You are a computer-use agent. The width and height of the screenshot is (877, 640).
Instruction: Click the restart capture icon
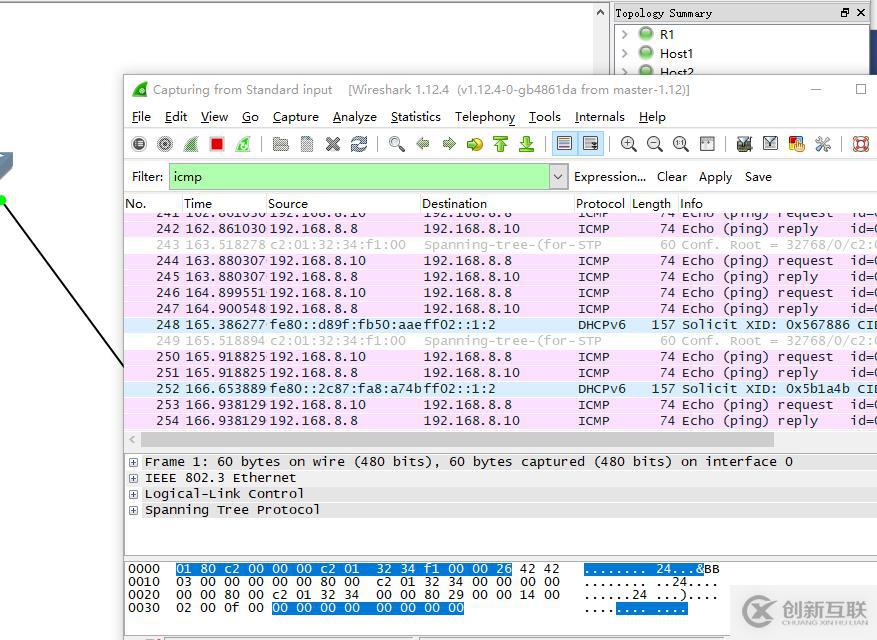(x=243, y=144)
